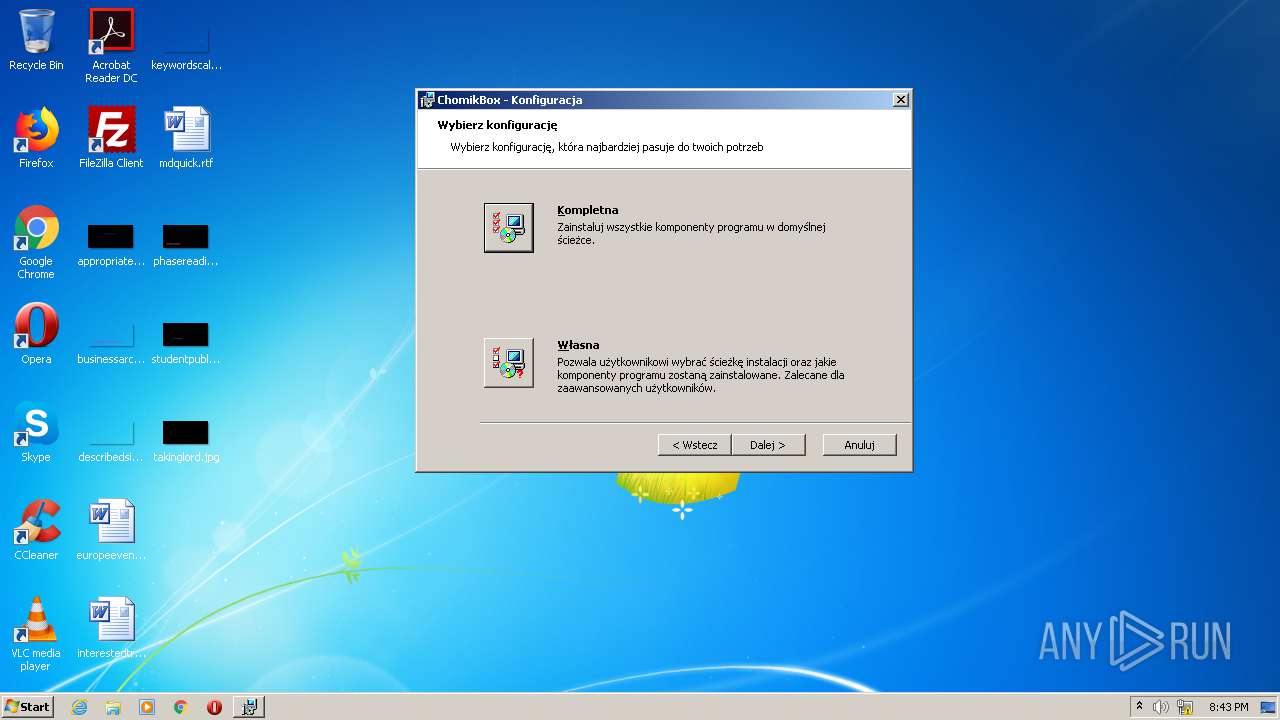
Task: Open the network status tray icon
Action: [x=1185, y=707]
